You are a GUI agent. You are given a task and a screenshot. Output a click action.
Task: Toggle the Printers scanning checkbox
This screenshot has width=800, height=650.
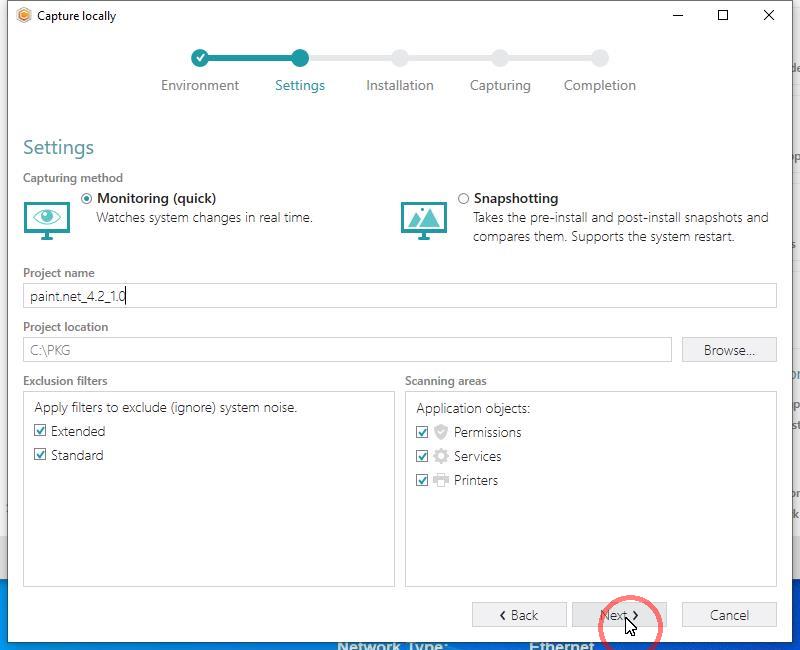click(x=422, y=480)
